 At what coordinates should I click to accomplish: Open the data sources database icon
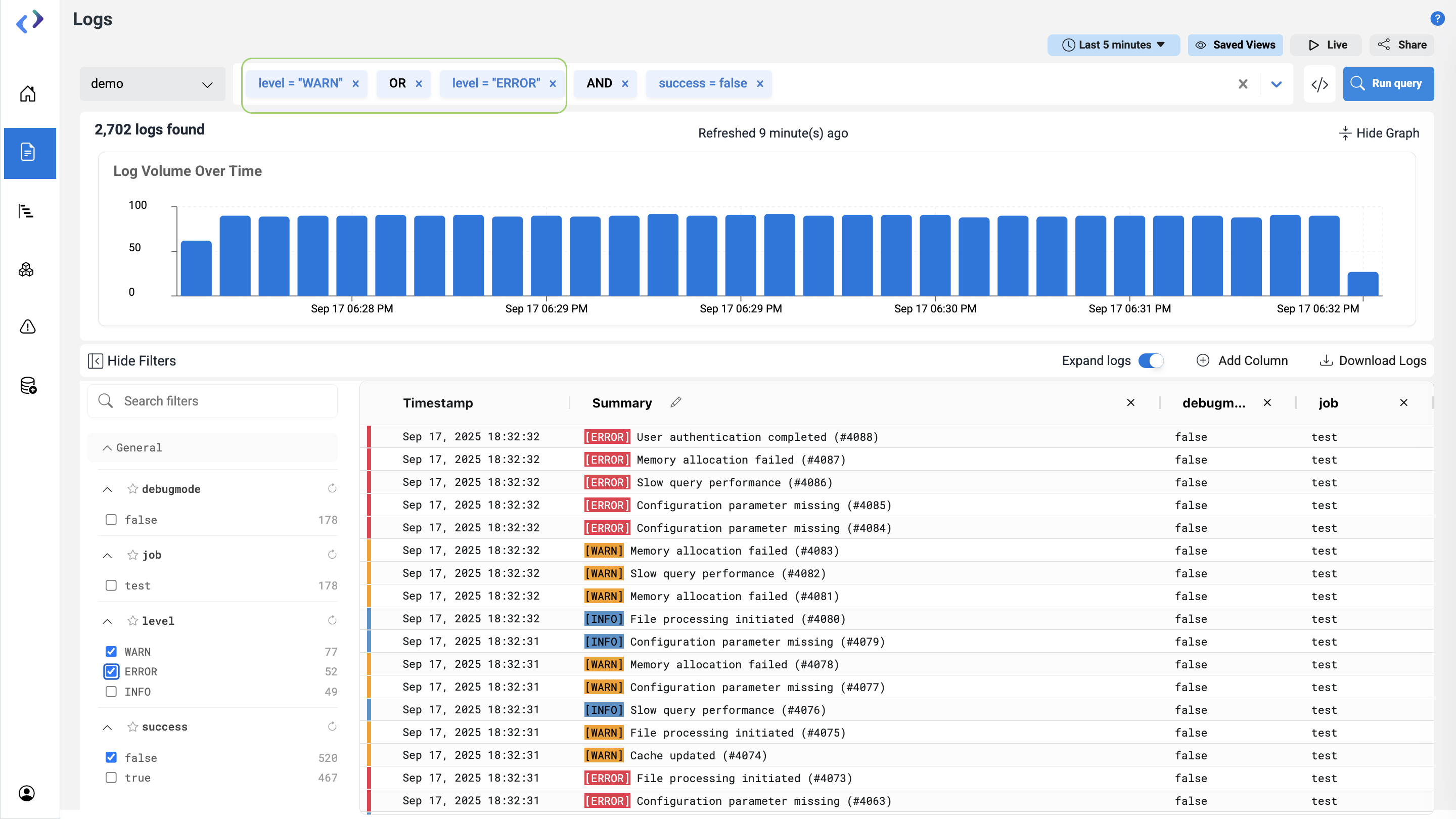click(x=28, y=385)
